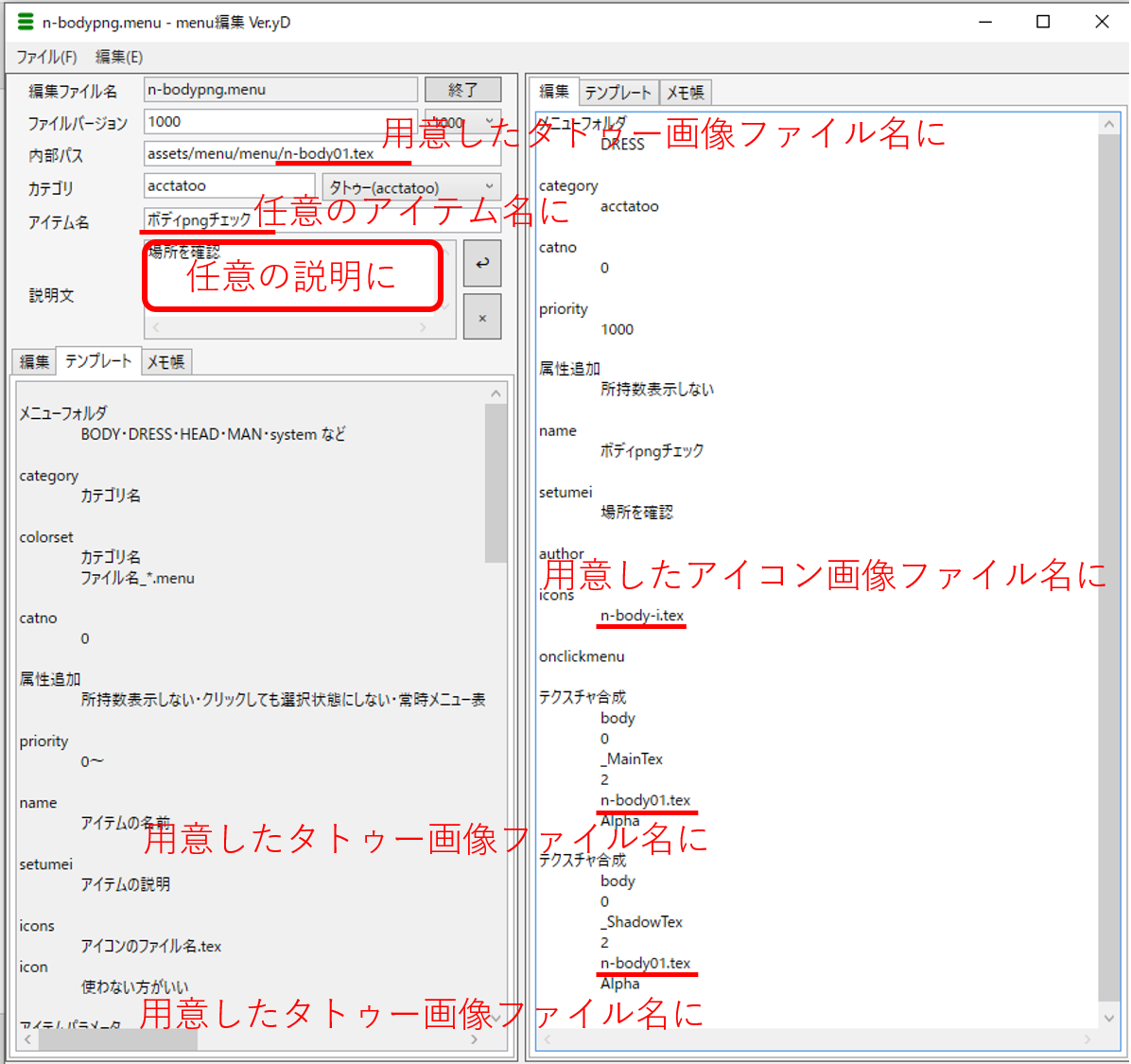Switch to the テンプレート tab in the right panel
This screenshot has width=1131, height=1064.
click(618, 92)
